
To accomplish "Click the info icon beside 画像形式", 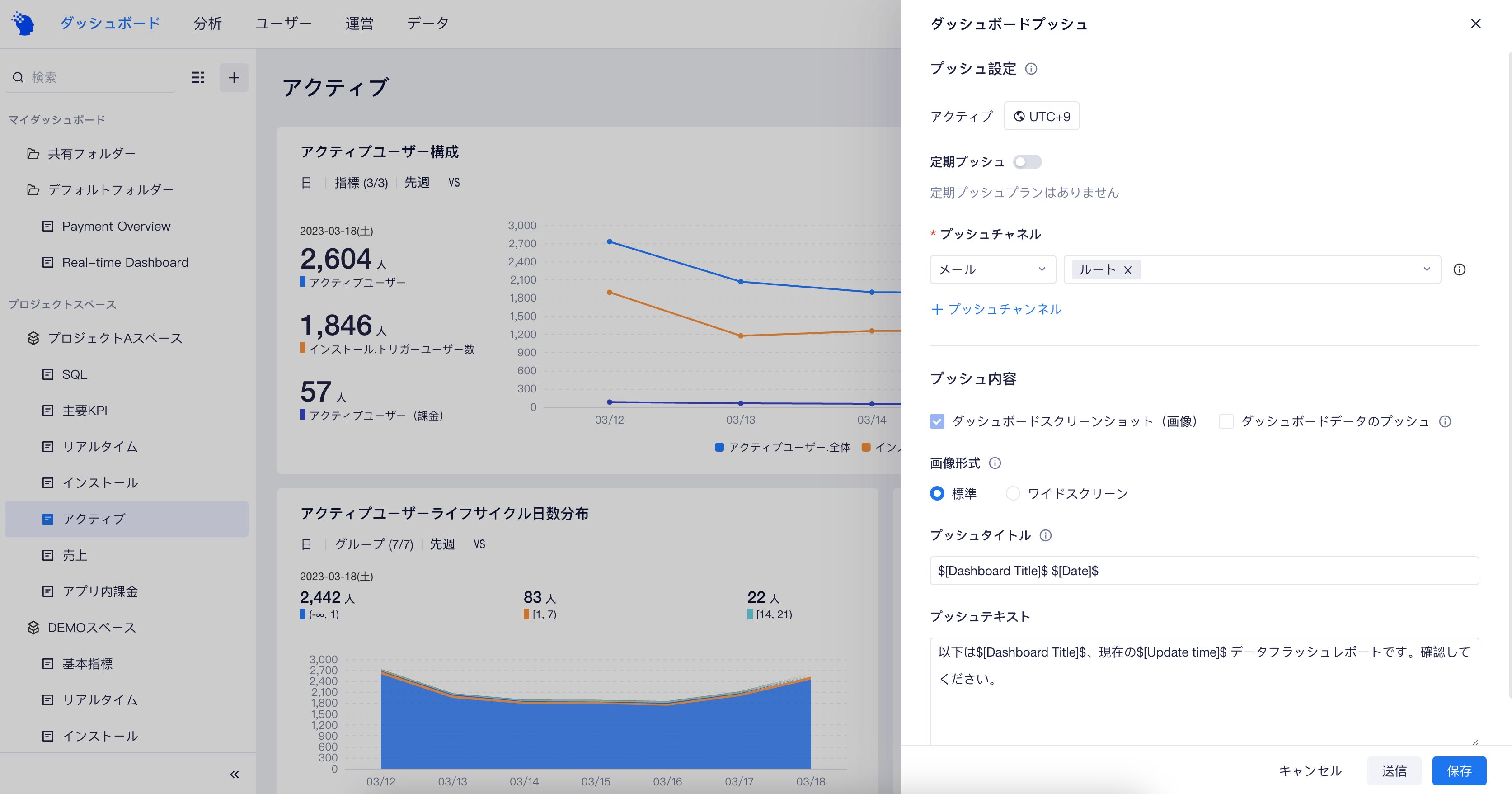I will tap(996, 463).
